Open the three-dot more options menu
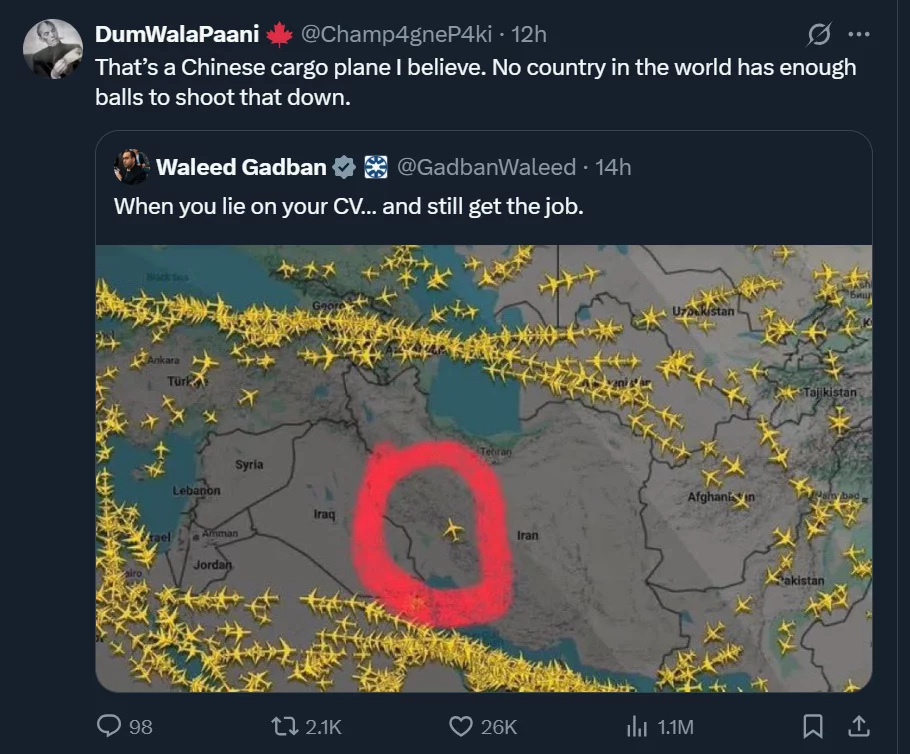Image resolution: width=910 pixels, height=754 pixels. (x=858, y=35)
